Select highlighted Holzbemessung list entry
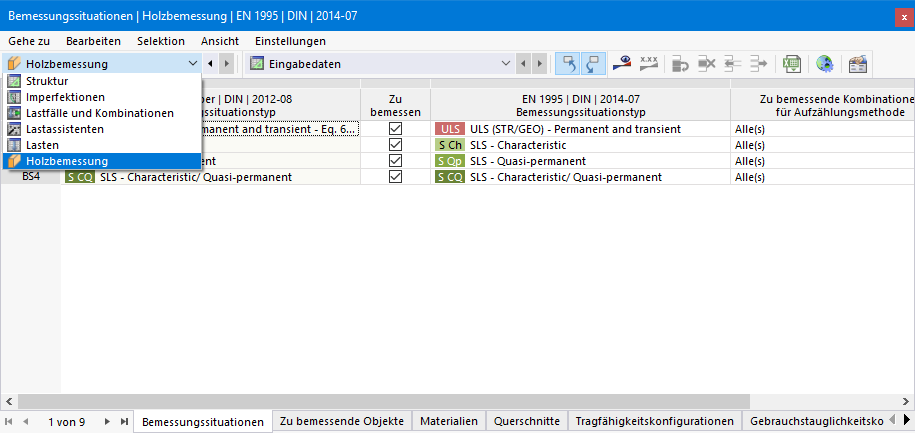The width and height of the screenshot is (915, 433). click(x=102, y=161)
